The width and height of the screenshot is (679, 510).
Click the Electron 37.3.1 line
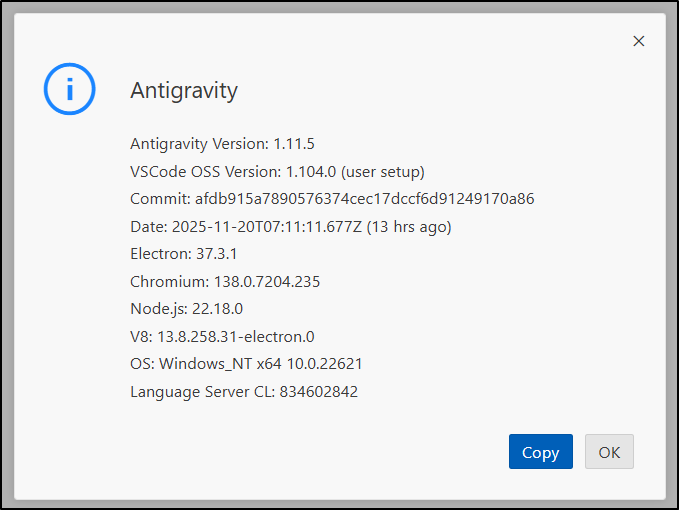click(x=182, y=254)
